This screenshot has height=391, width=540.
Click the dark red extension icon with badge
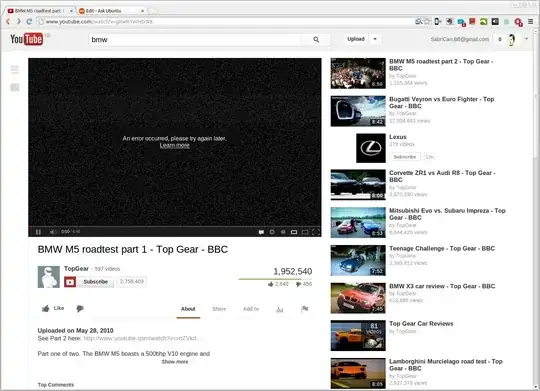pyautogui.click(x=518, y=22)
